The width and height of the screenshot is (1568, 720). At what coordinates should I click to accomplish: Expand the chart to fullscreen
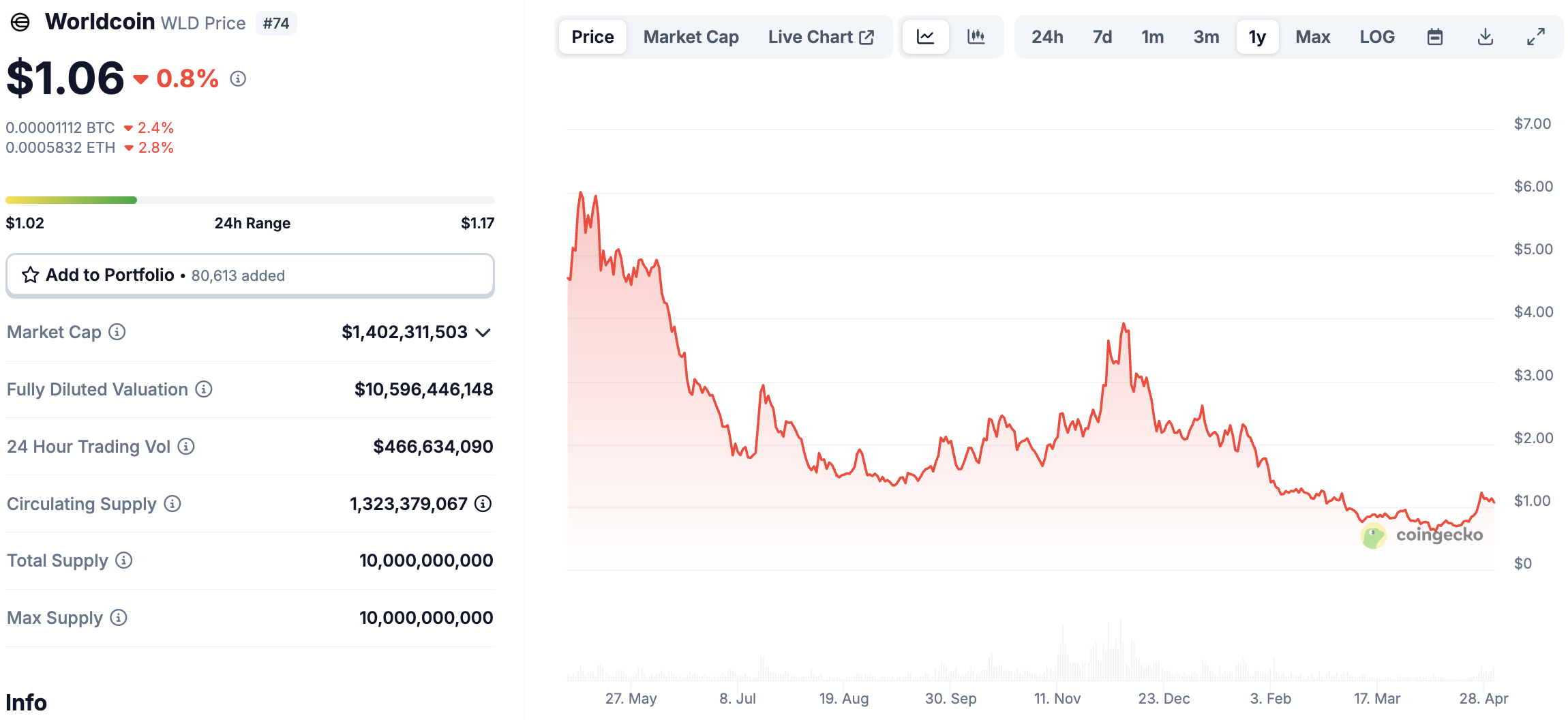pyautogui.click(x=1535, y=37)
